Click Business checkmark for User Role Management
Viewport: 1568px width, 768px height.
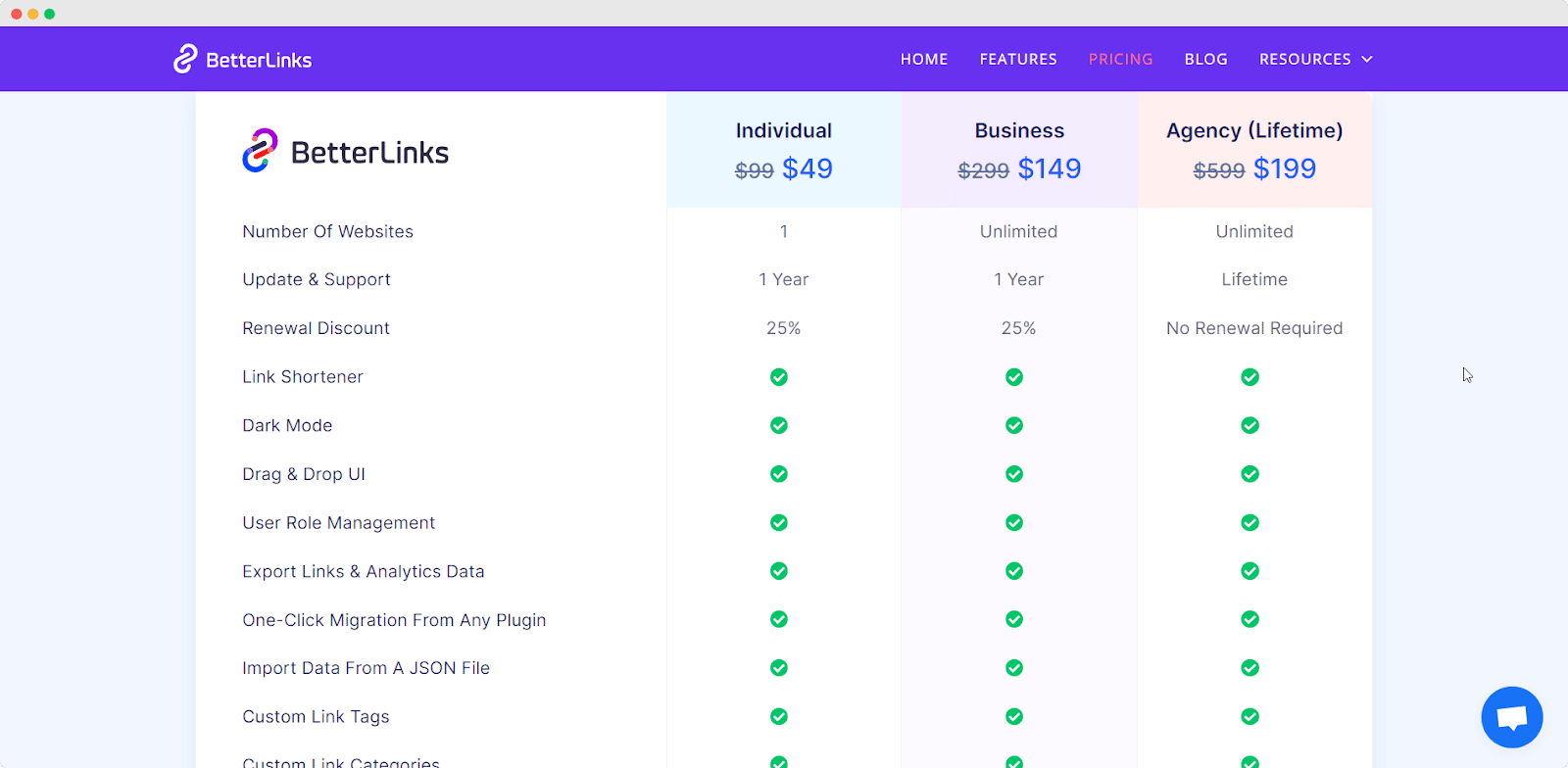1014,523
